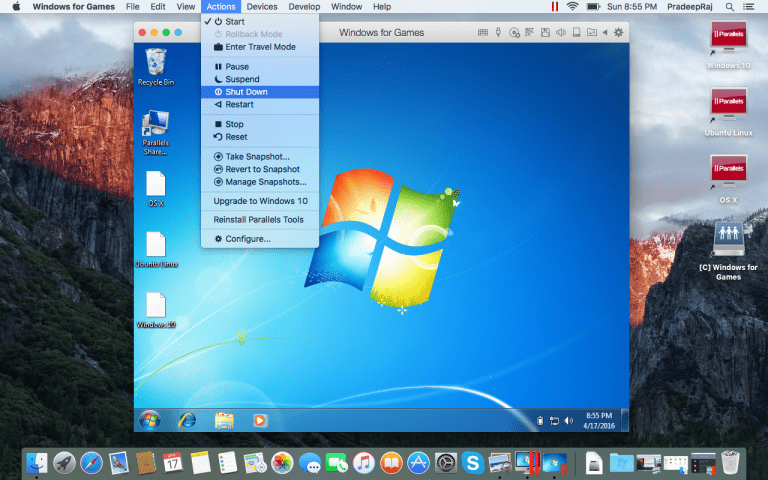Viewport: 768px width, 480px height.
Task: Select the OS X file on Windows desktop
Action: (156, 189)
